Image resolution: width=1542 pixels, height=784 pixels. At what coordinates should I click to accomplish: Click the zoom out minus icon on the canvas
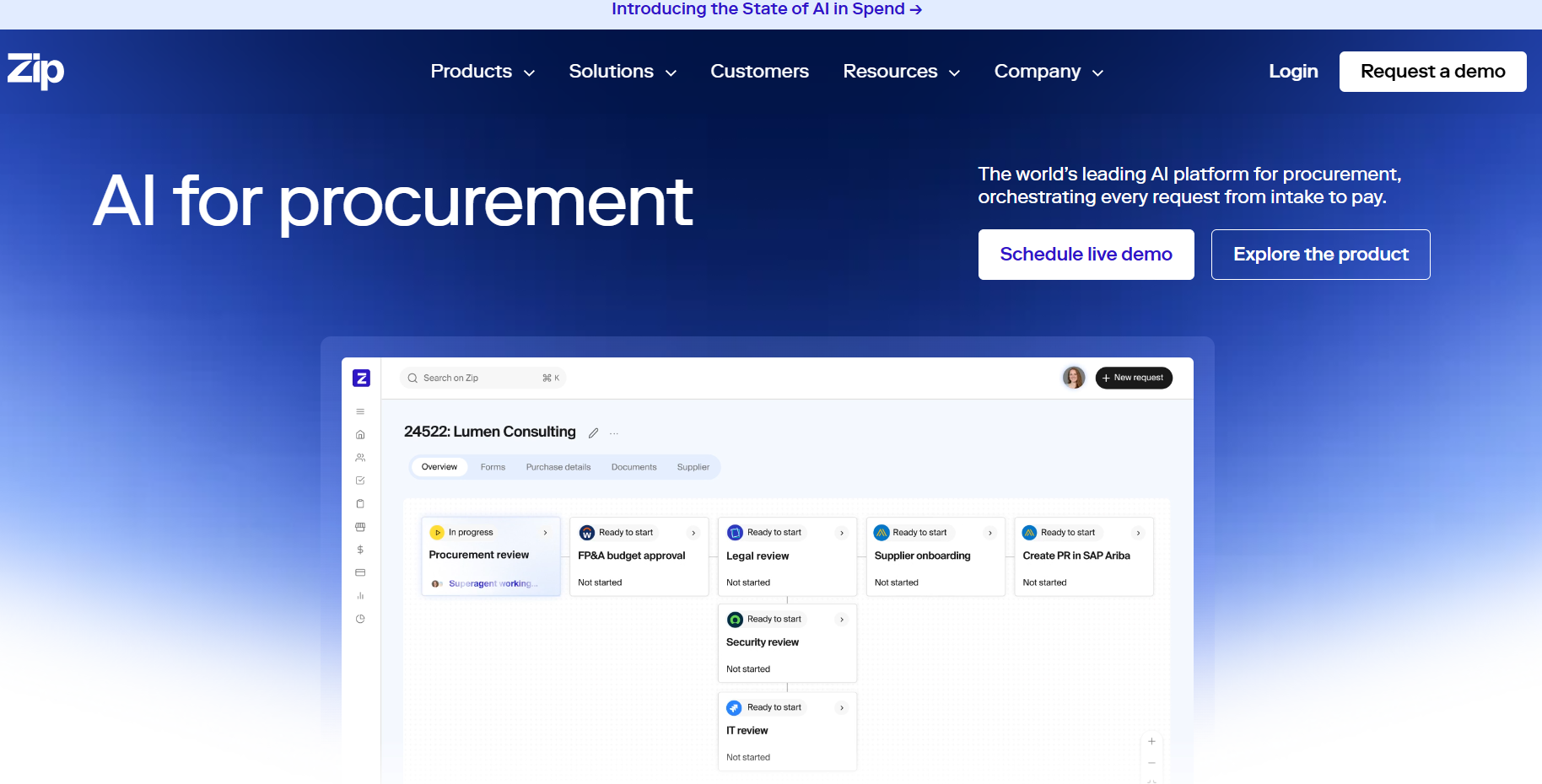1151,763
